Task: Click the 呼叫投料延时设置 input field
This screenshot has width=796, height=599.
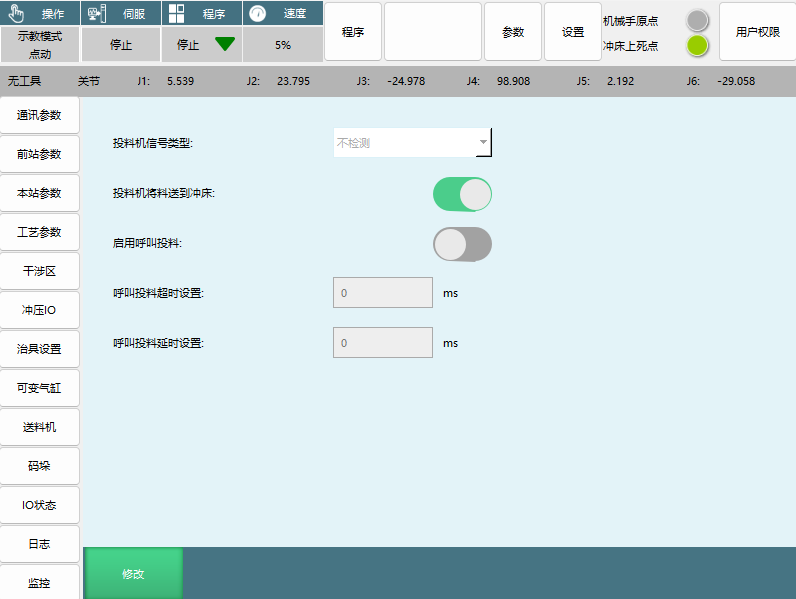Action: [x=382, y=343]
